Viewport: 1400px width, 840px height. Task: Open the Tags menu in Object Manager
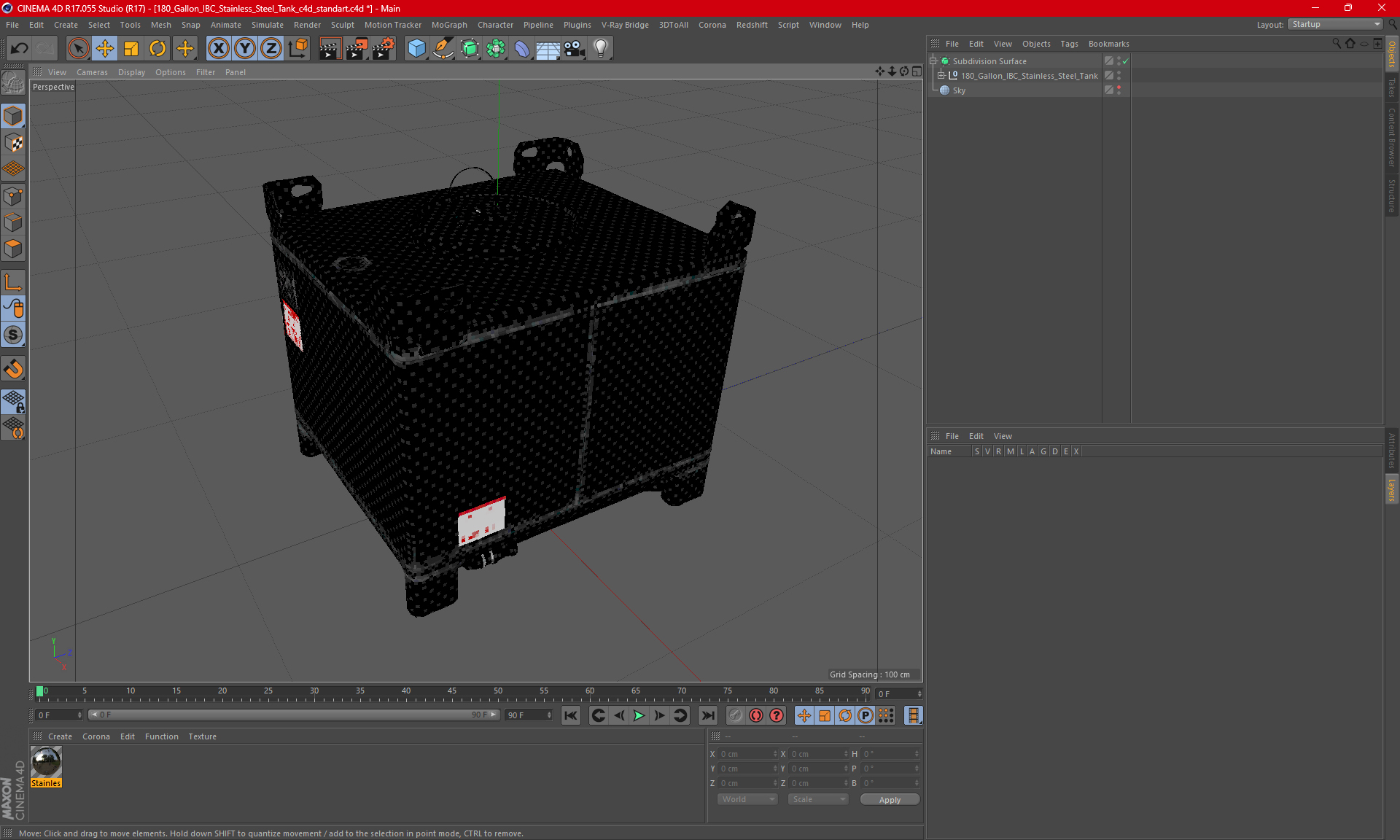1069,44
